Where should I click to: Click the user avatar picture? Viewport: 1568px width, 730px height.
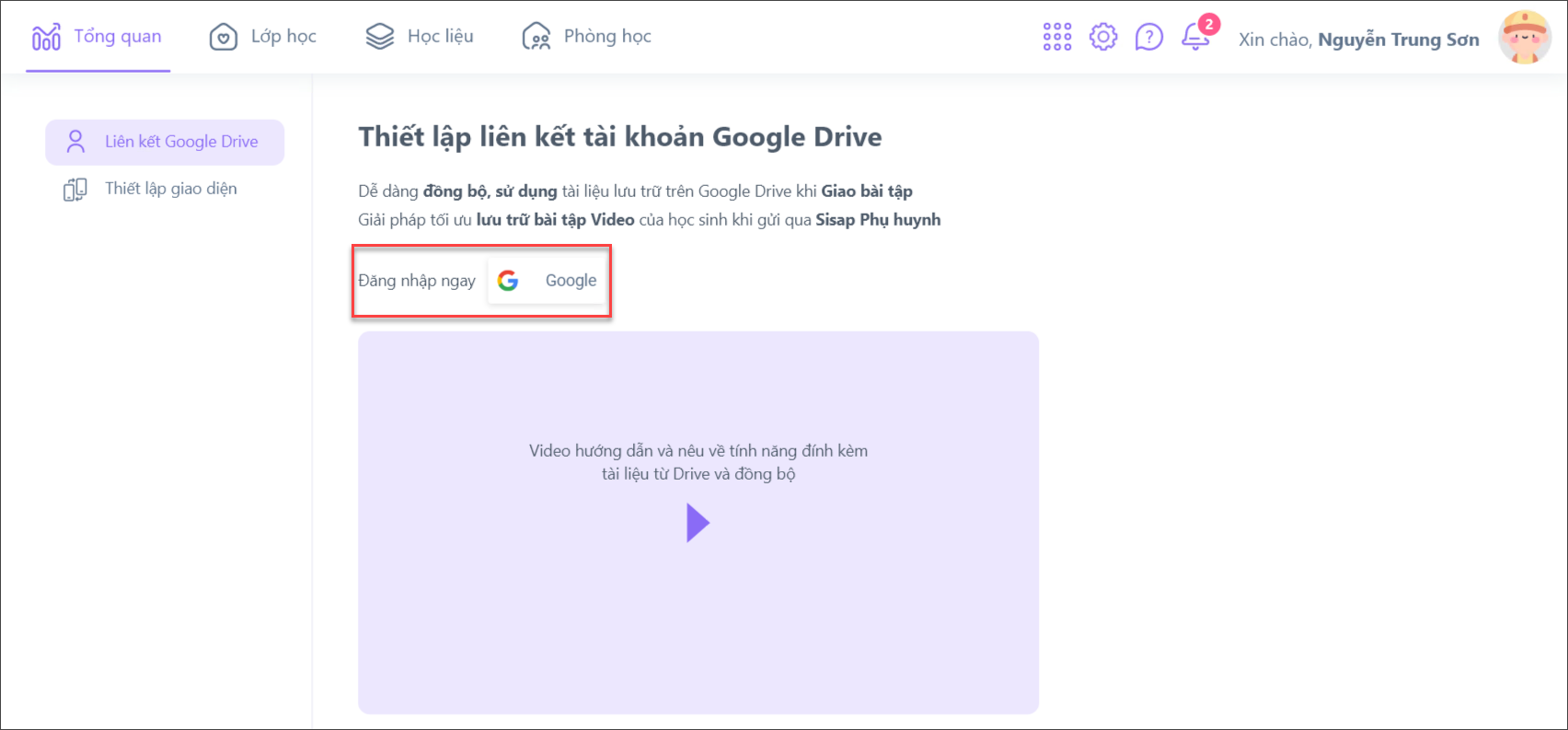pos(1524,38)
